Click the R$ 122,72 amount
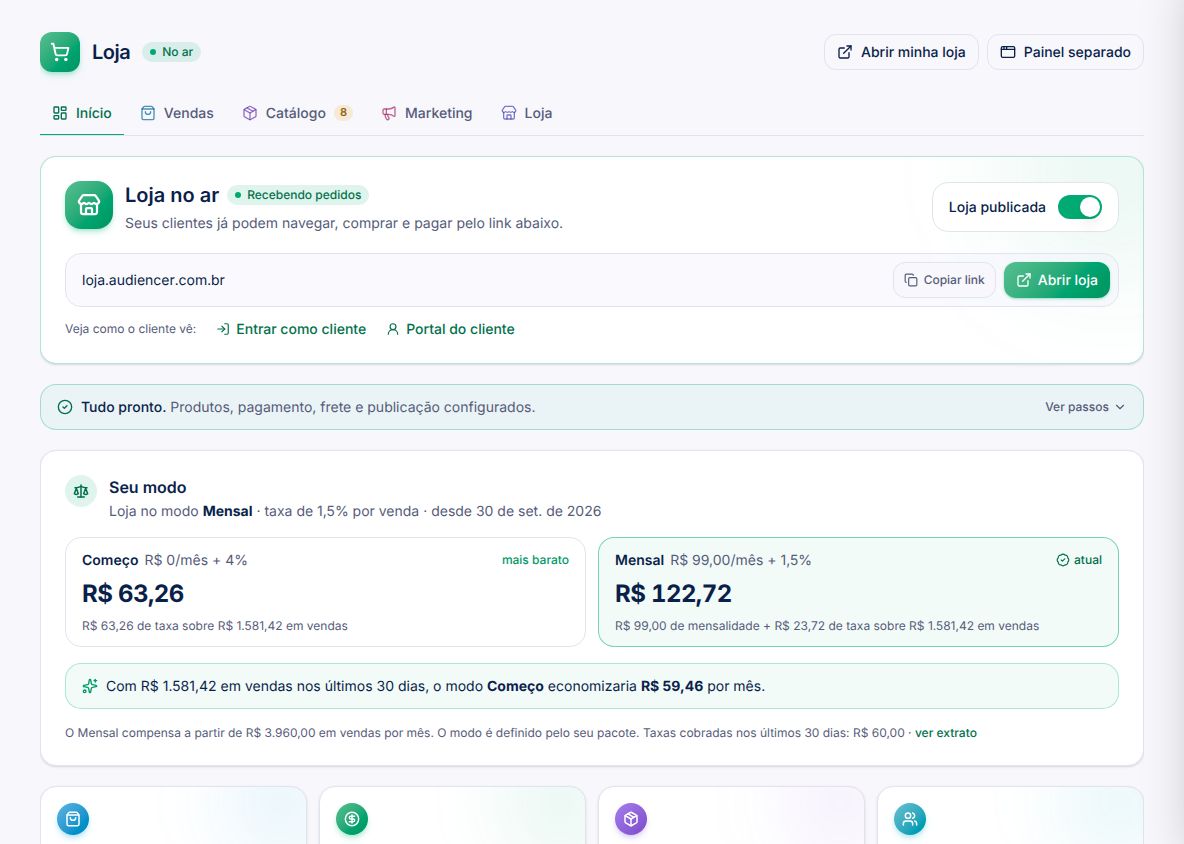Viewport: 1184px width, 844px height. pos(674,593)
